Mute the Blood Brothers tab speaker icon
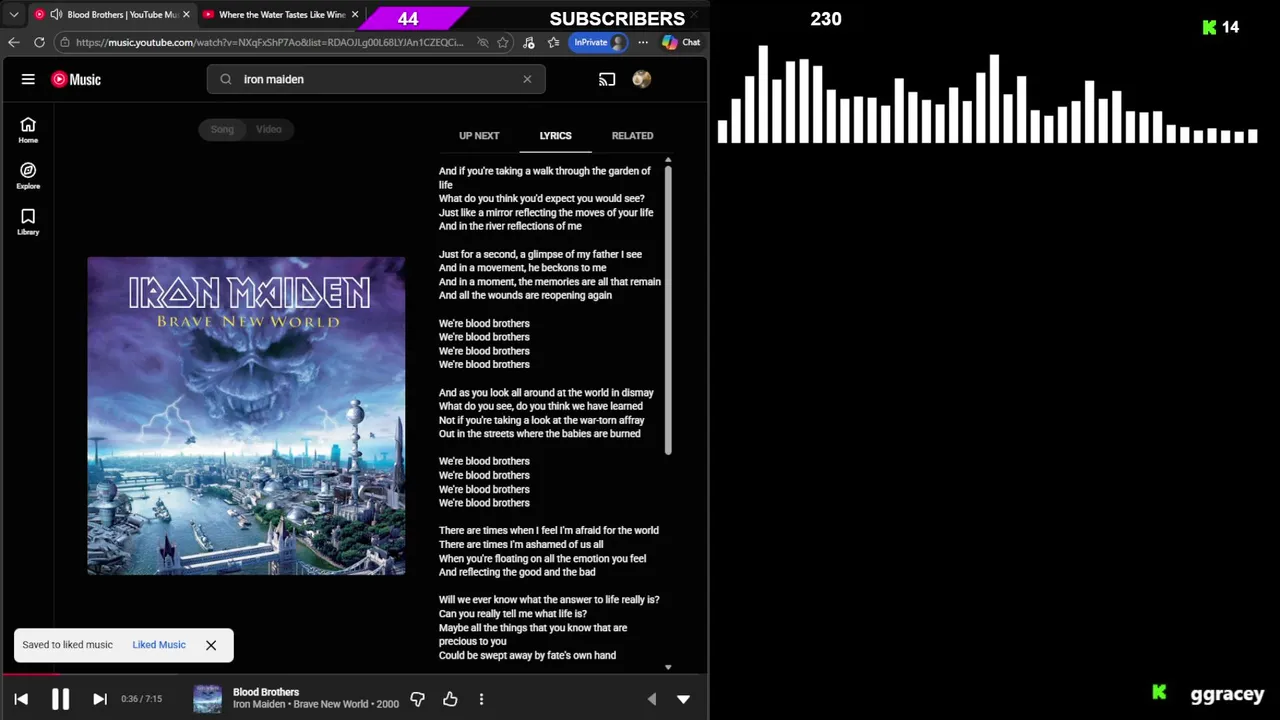This screenshot has height=720, width=1280. (x=56, y=15)
